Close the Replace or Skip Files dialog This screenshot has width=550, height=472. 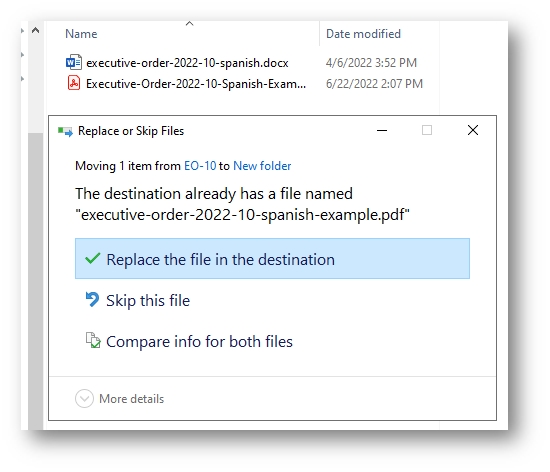[x=473, y=130]
